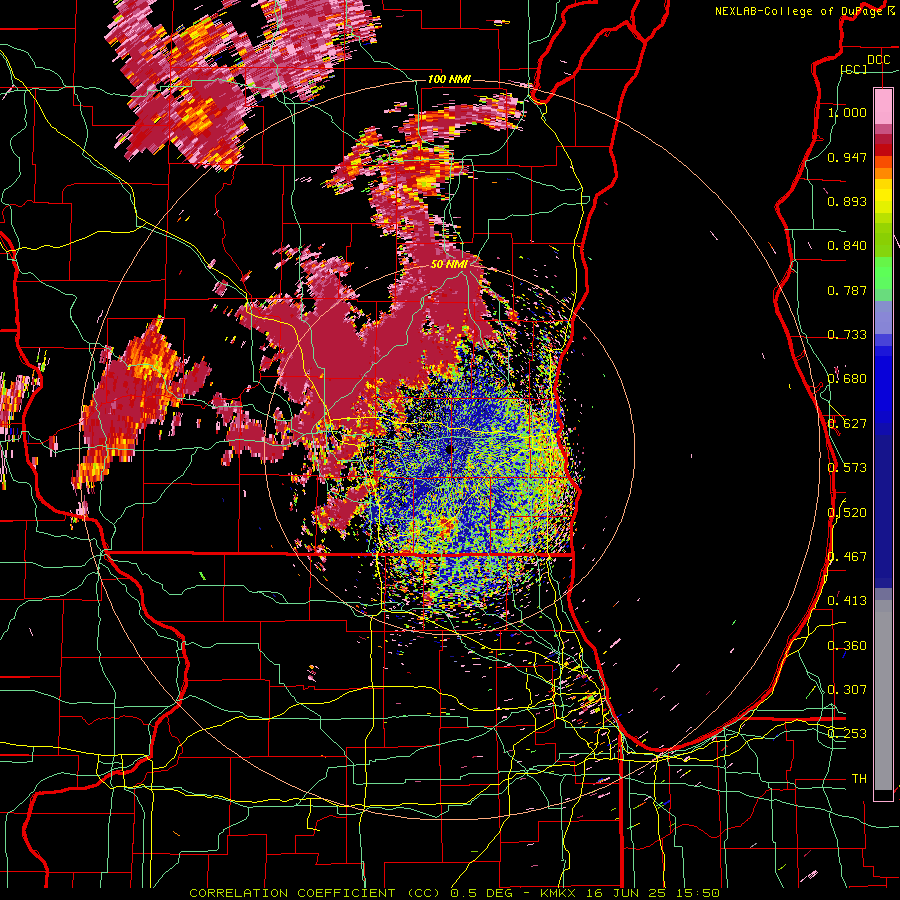Click the 100 NMI range ring label

[449, 79]
